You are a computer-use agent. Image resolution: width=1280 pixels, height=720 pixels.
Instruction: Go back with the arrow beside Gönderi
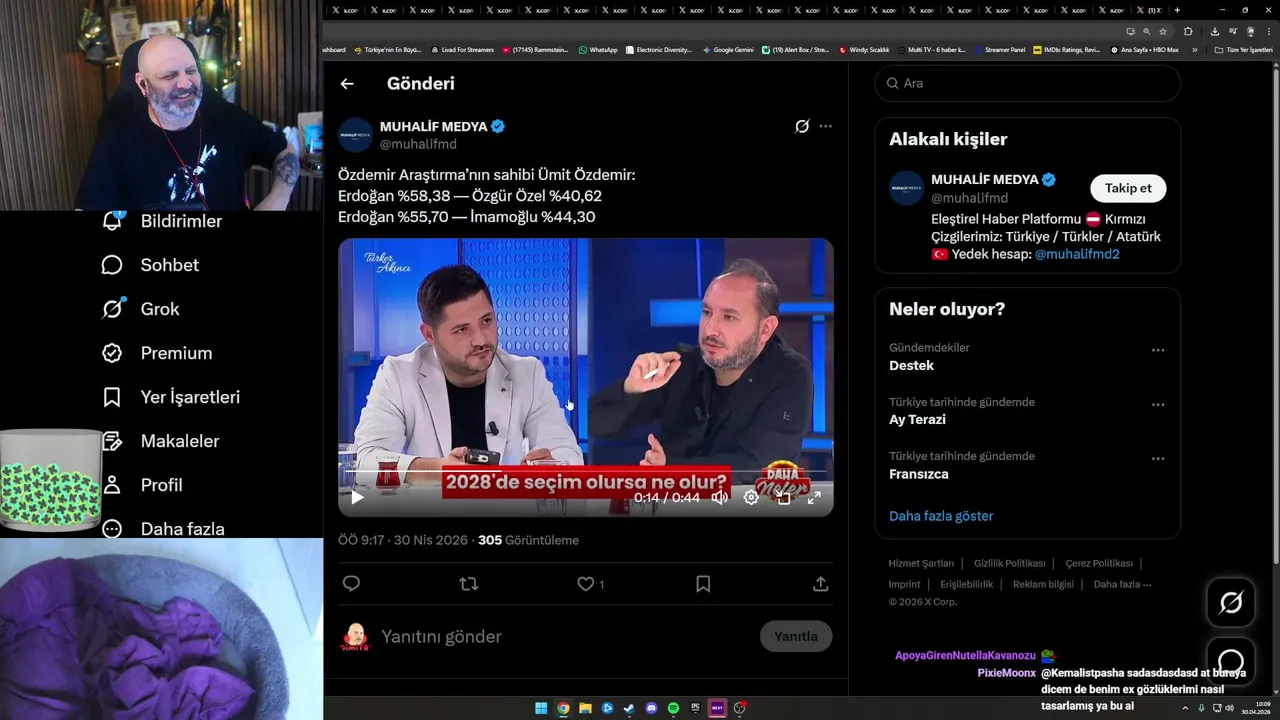click(347, 84)
